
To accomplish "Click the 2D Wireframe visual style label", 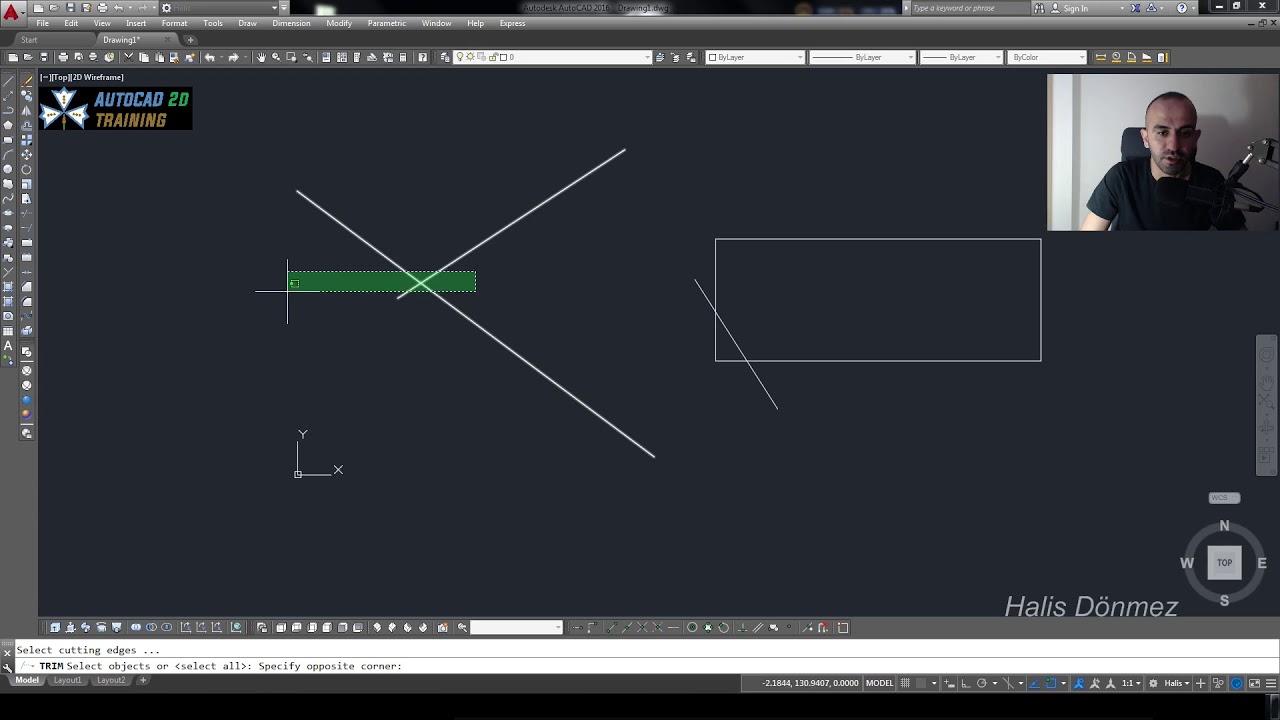I will (x=98, y=77).
